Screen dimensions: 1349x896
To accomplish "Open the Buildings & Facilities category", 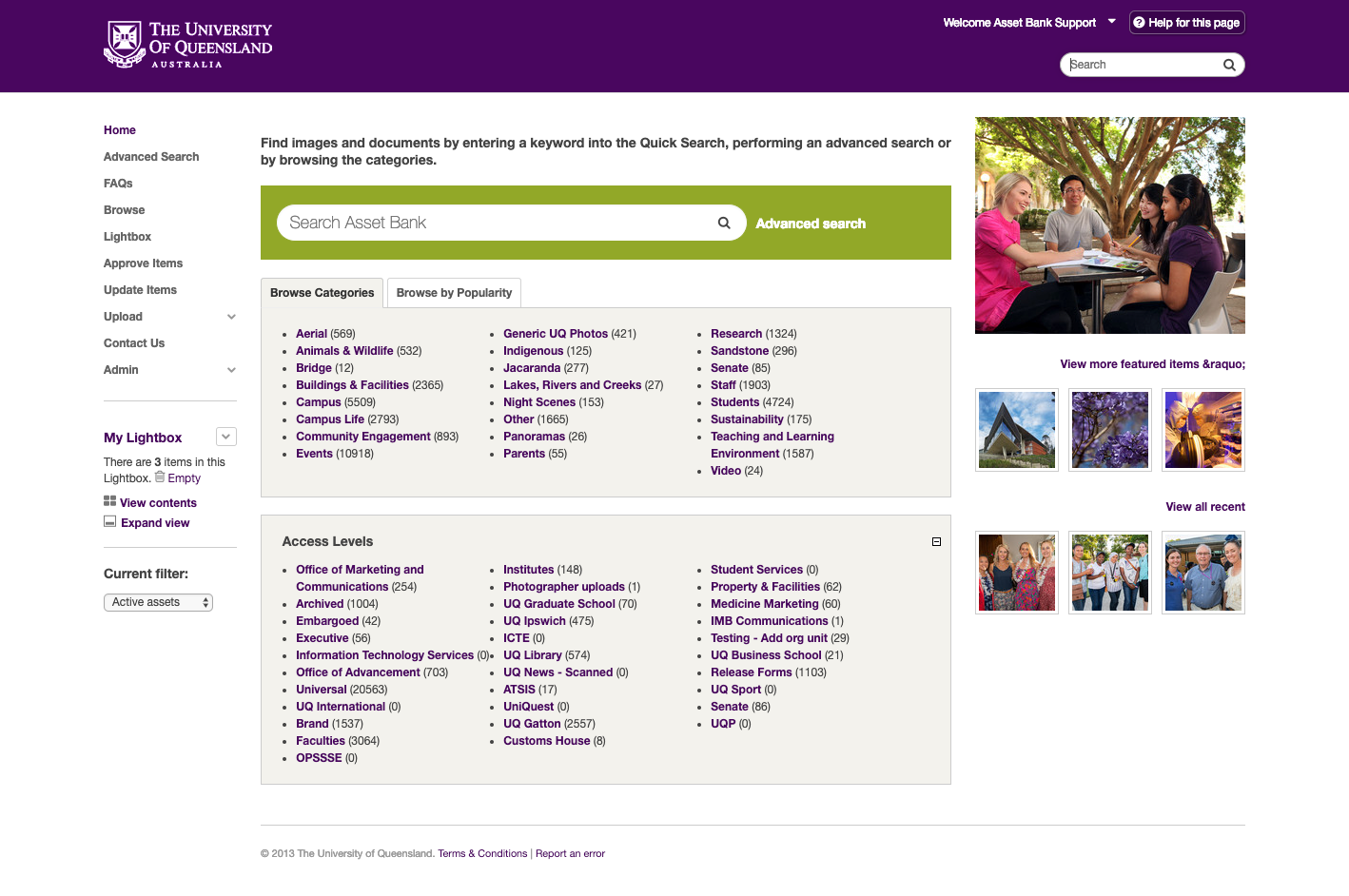I will tap(352, 385).
